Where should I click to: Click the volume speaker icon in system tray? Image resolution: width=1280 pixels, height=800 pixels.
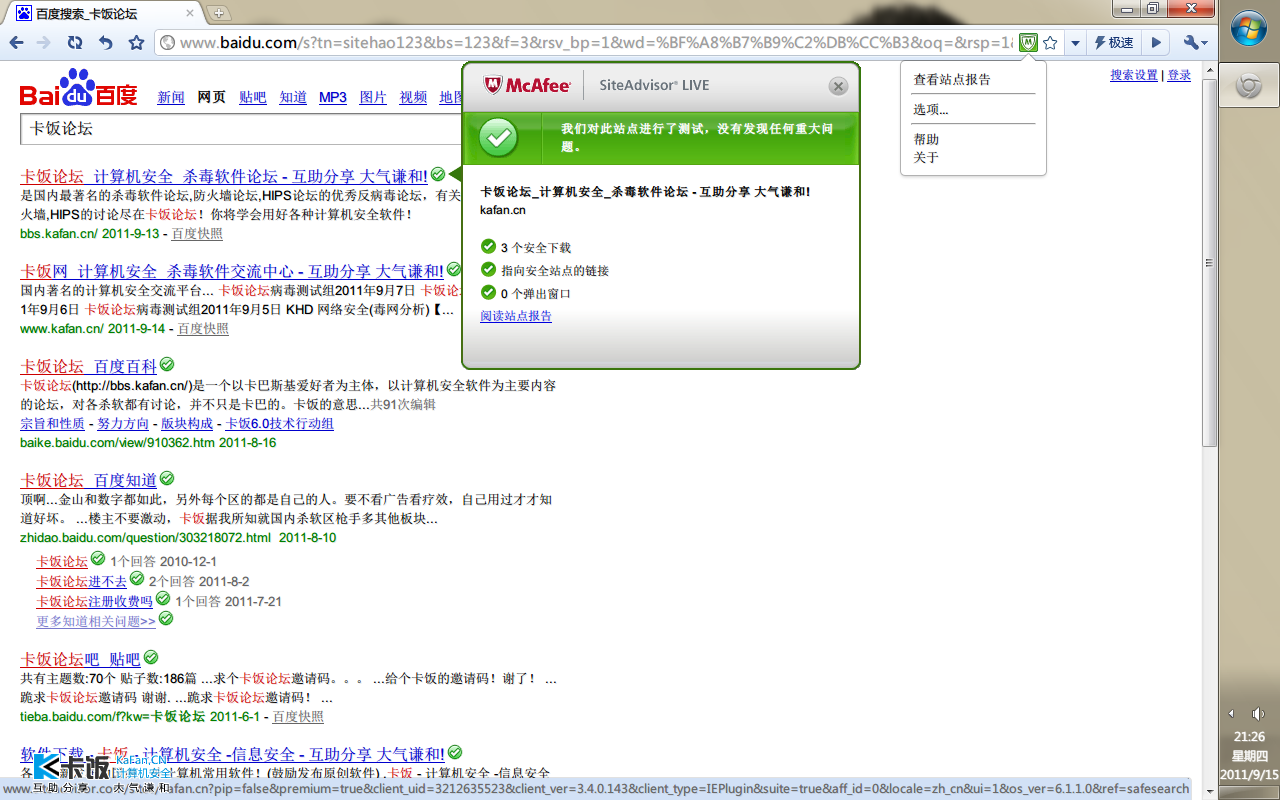click(x=1258, y=713)
